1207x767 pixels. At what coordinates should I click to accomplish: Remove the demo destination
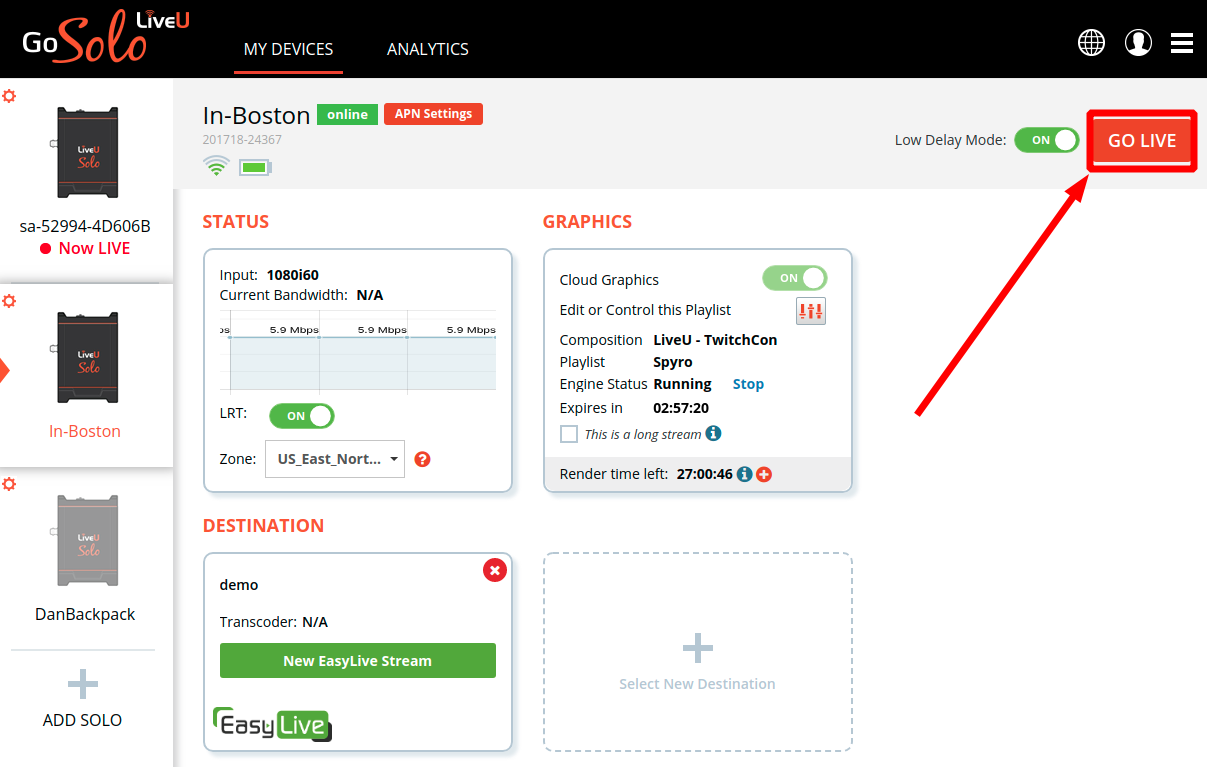pos(494,570)
